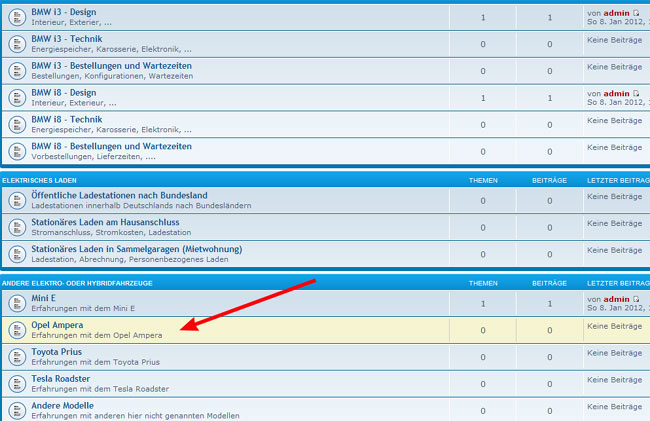The width and height of the screenshot is (650, 421).
Task: Go to the Tesla Roadster forum
Action: 61,379
